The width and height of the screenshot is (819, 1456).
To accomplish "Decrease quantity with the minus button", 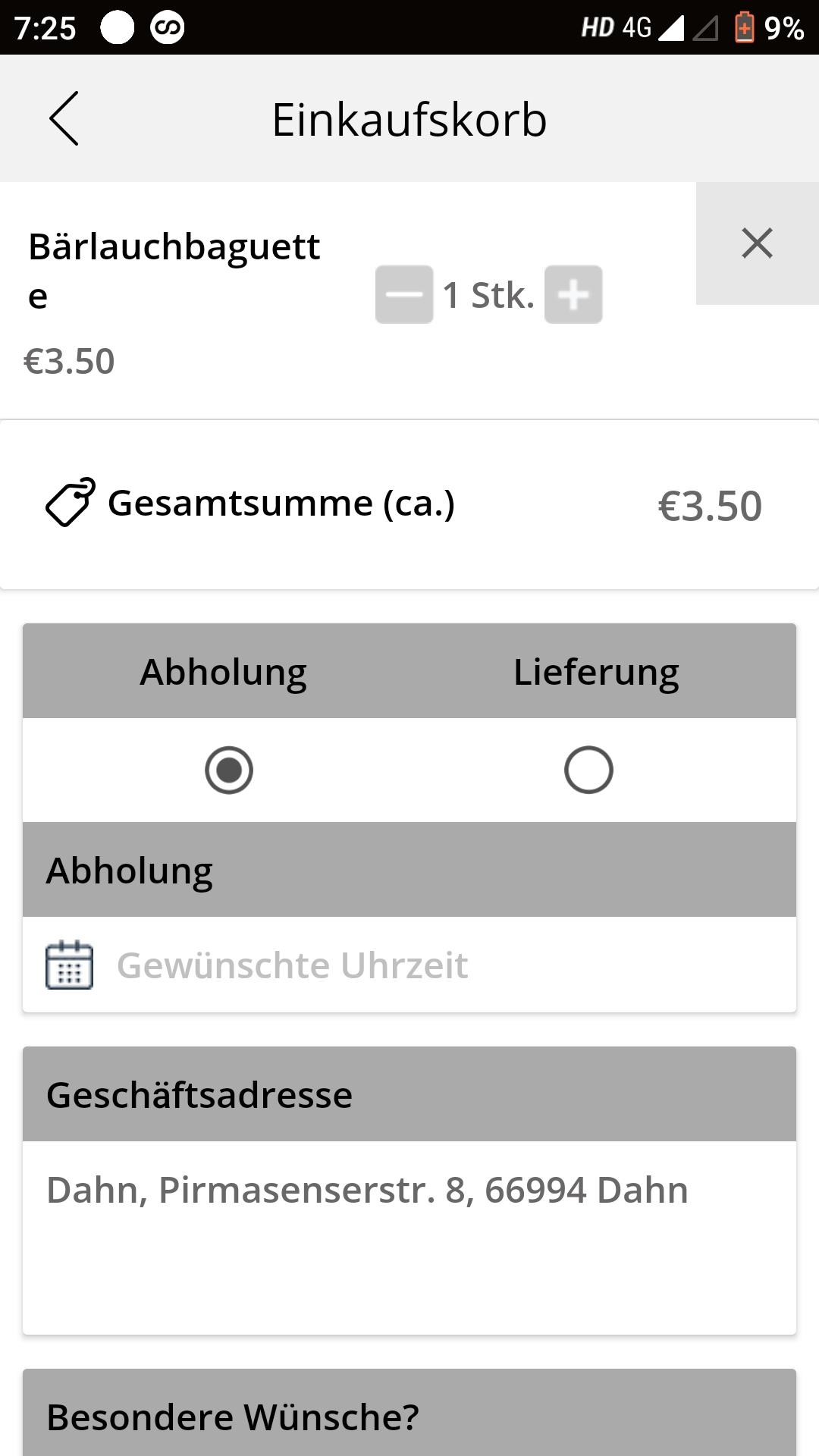I will click(x=404, y=294).
